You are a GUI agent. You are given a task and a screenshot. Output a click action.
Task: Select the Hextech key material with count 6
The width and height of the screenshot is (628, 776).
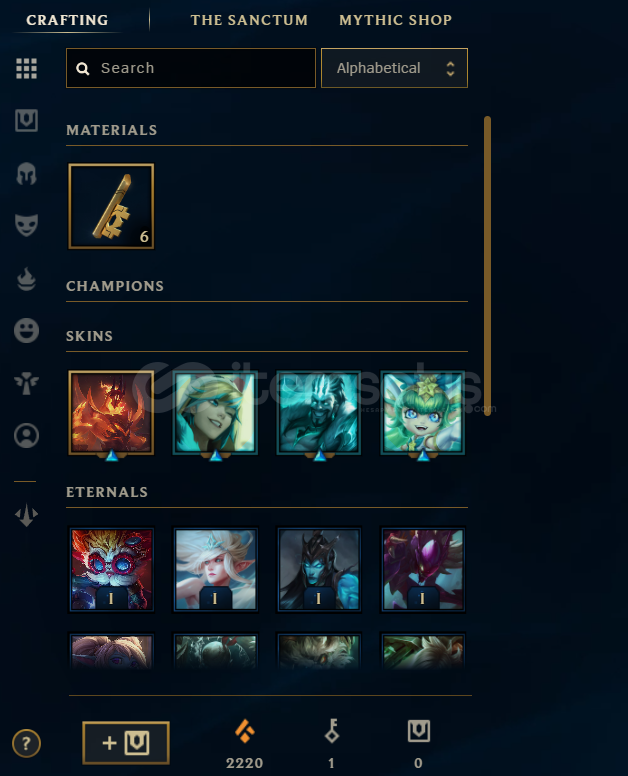[x=111, y=206]
